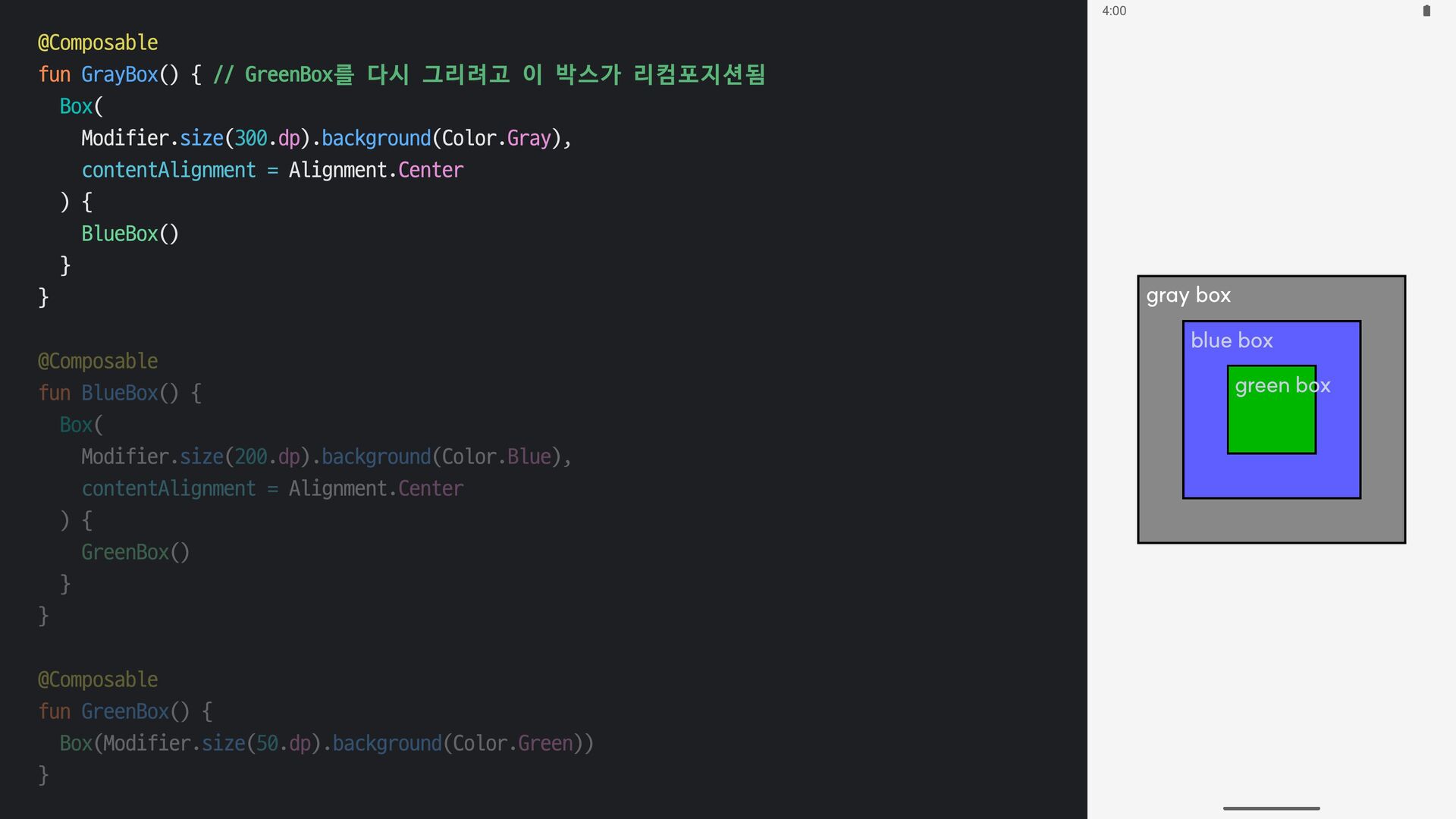
Task: Click the 'green box' label text
Action: click(x=1282, y=386)
